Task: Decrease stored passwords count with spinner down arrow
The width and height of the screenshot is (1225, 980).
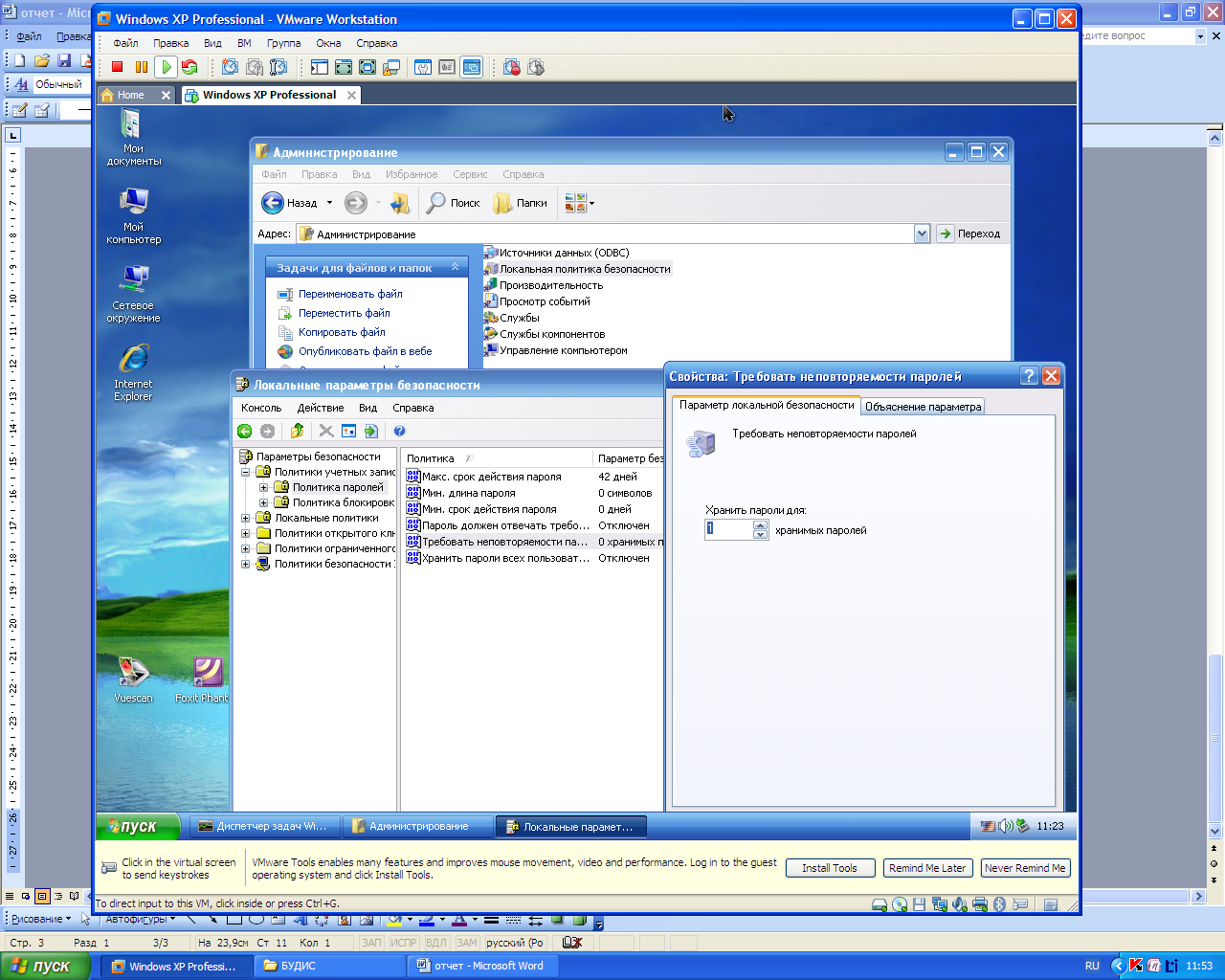Action: point(760,534)
